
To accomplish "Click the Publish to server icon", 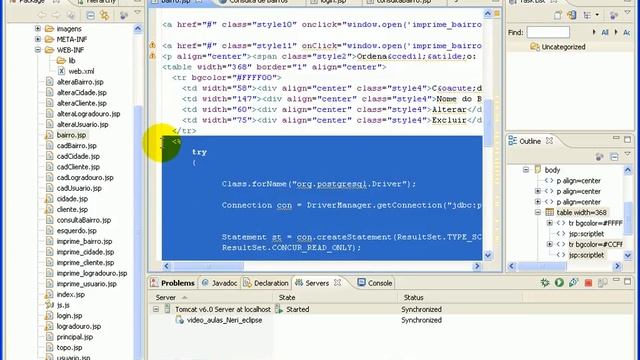I will tap(602, 282).
